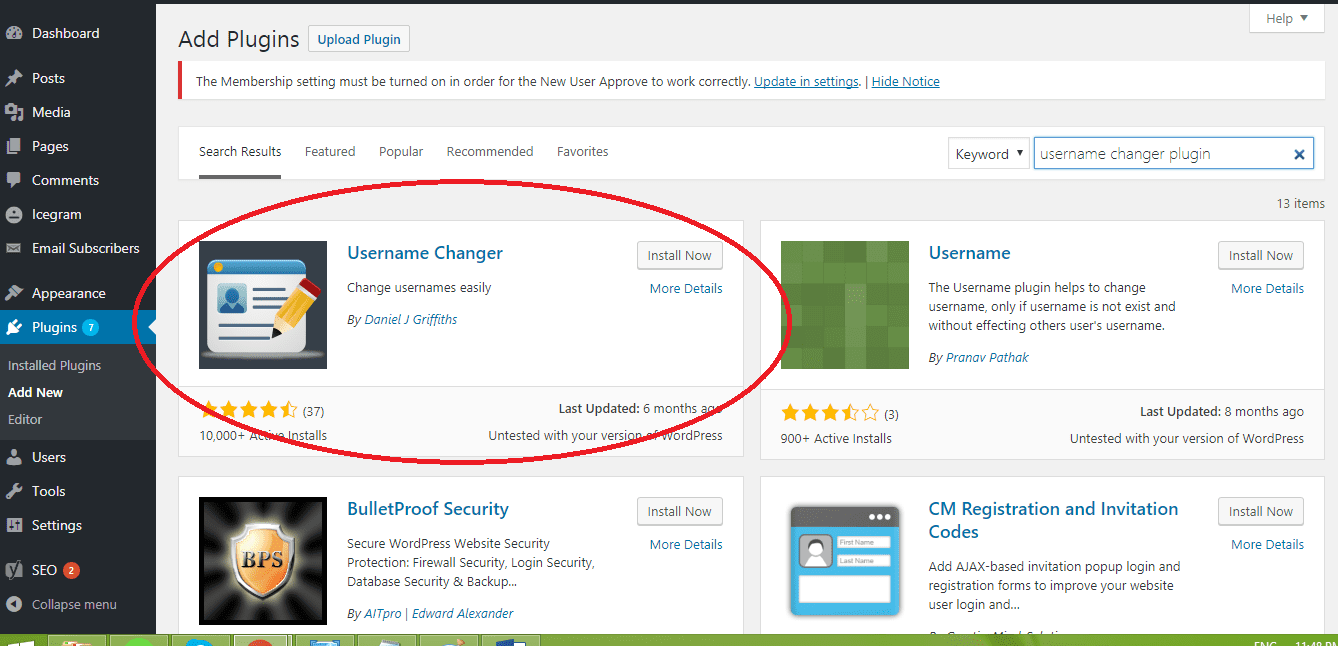Viewport: 1338px width, 646px height.
Task: Clear the plugin search field with X
Action: pyautogui.click(x=1299, y=154)
